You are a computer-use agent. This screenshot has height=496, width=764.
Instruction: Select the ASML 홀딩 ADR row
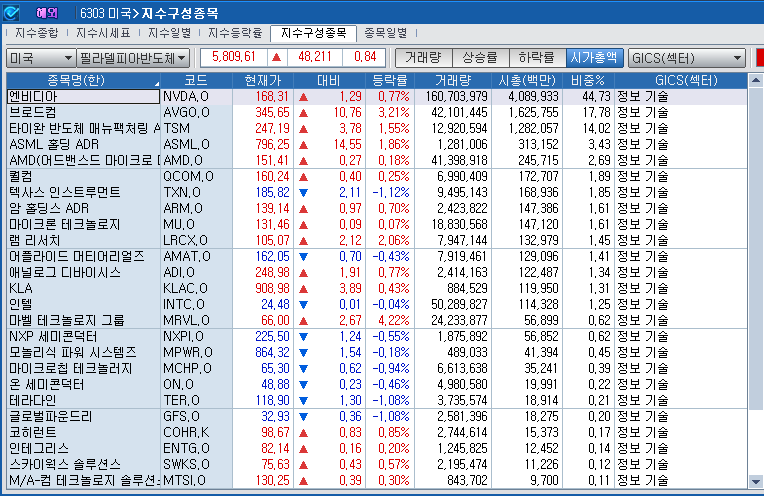pos(377,145)
